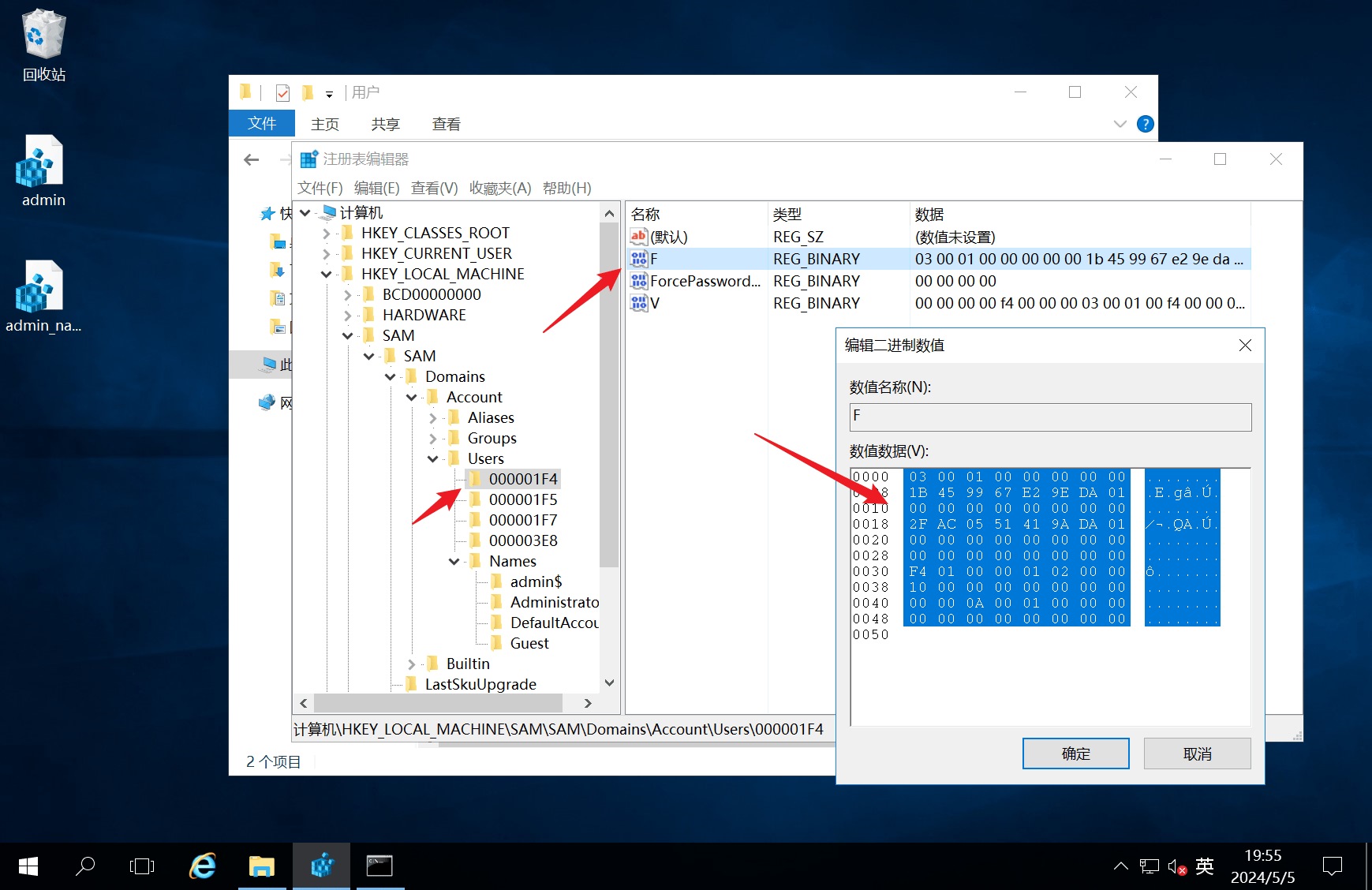Image resolution: width=1372 pixels, height=890 pixels.
Task: Open the command prompt taskbar icon
Action: 379,866
